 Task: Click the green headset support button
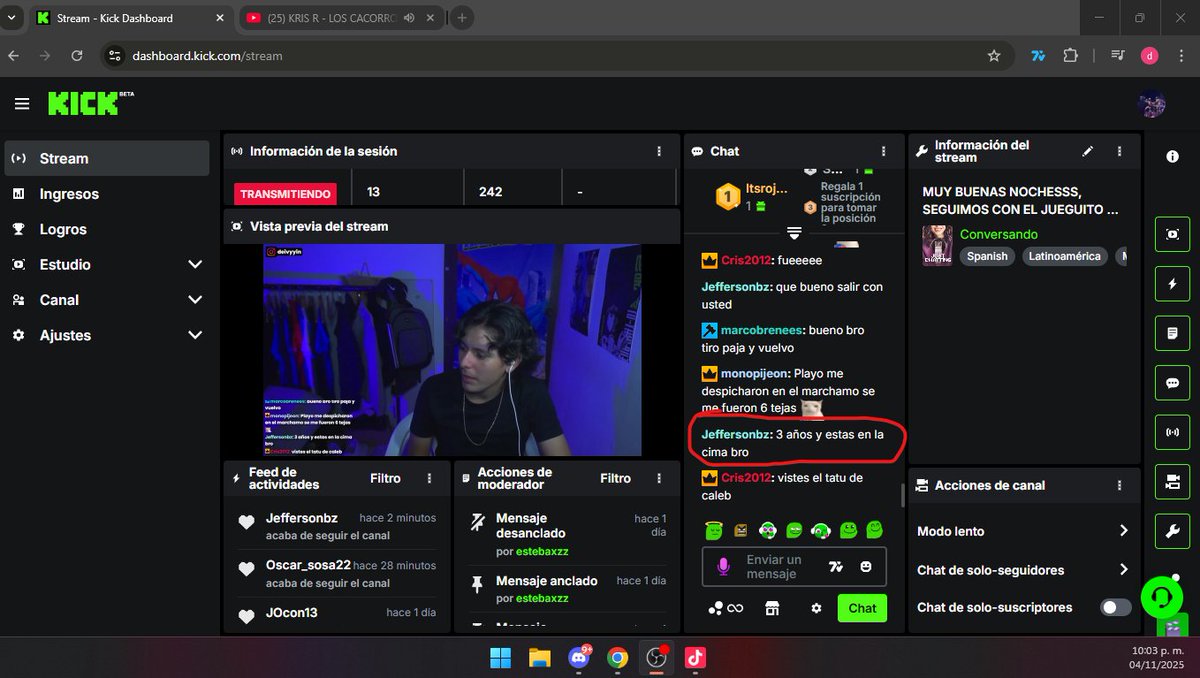1162,598
